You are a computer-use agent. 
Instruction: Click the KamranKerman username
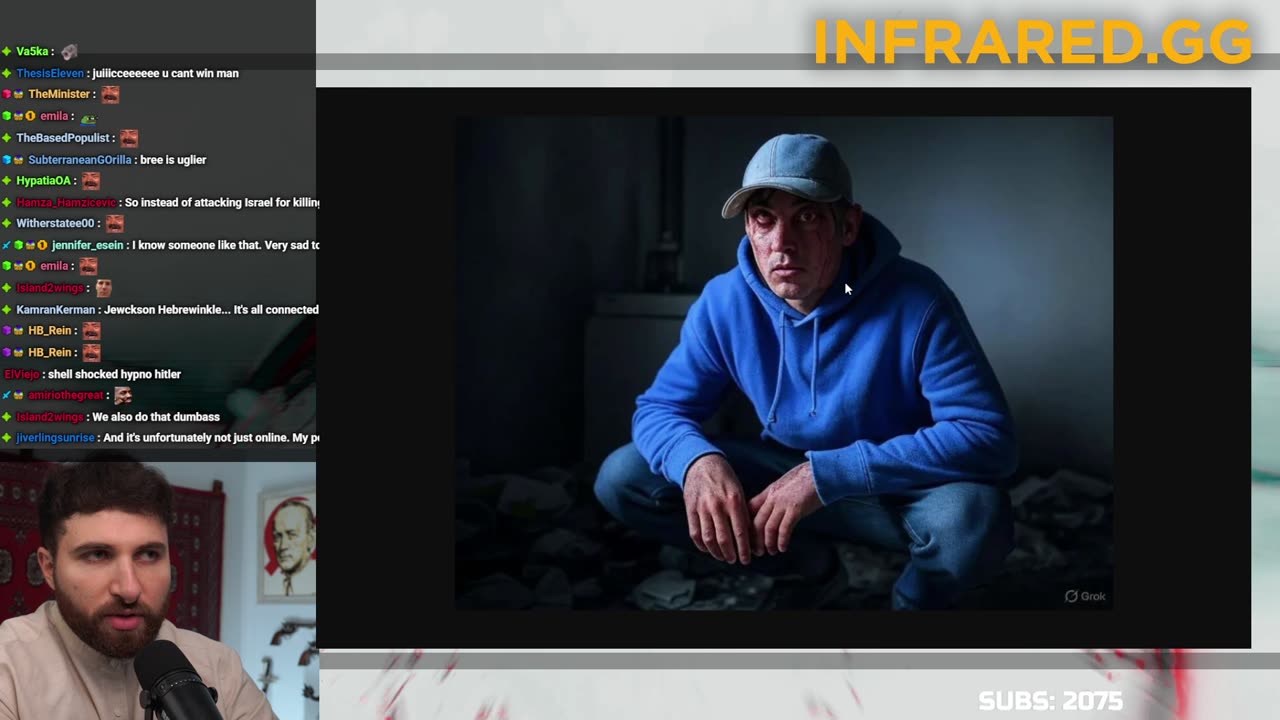(56, 310)
